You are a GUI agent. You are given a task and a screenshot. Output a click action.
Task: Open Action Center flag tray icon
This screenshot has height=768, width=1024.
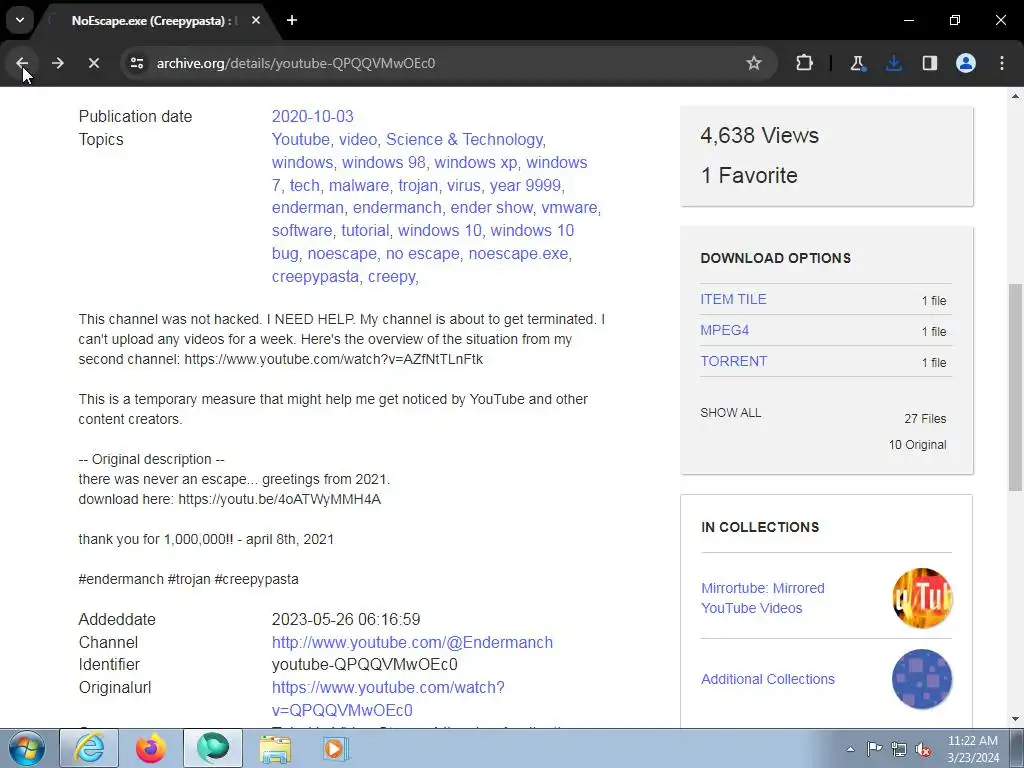point(874,749)
